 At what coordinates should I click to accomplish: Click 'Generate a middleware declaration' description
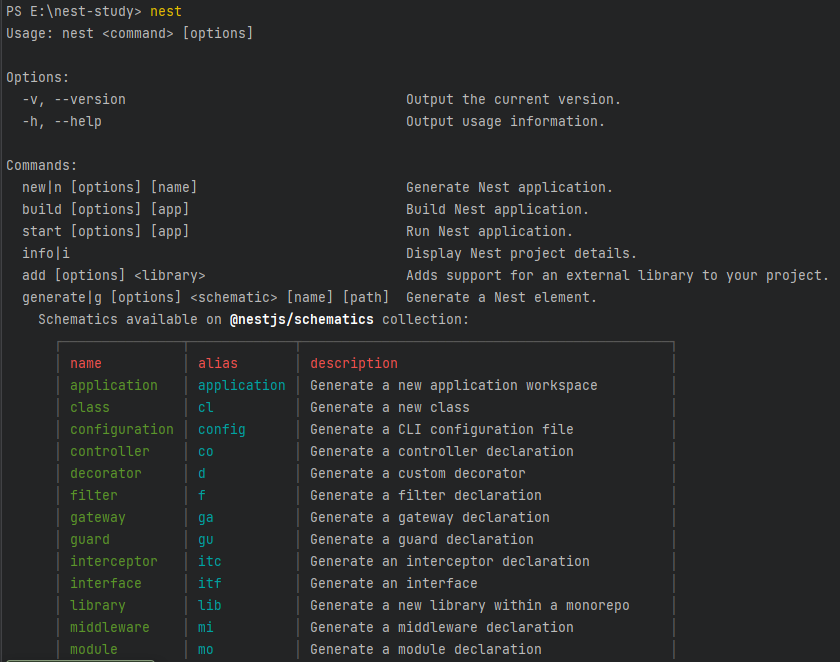441,627
